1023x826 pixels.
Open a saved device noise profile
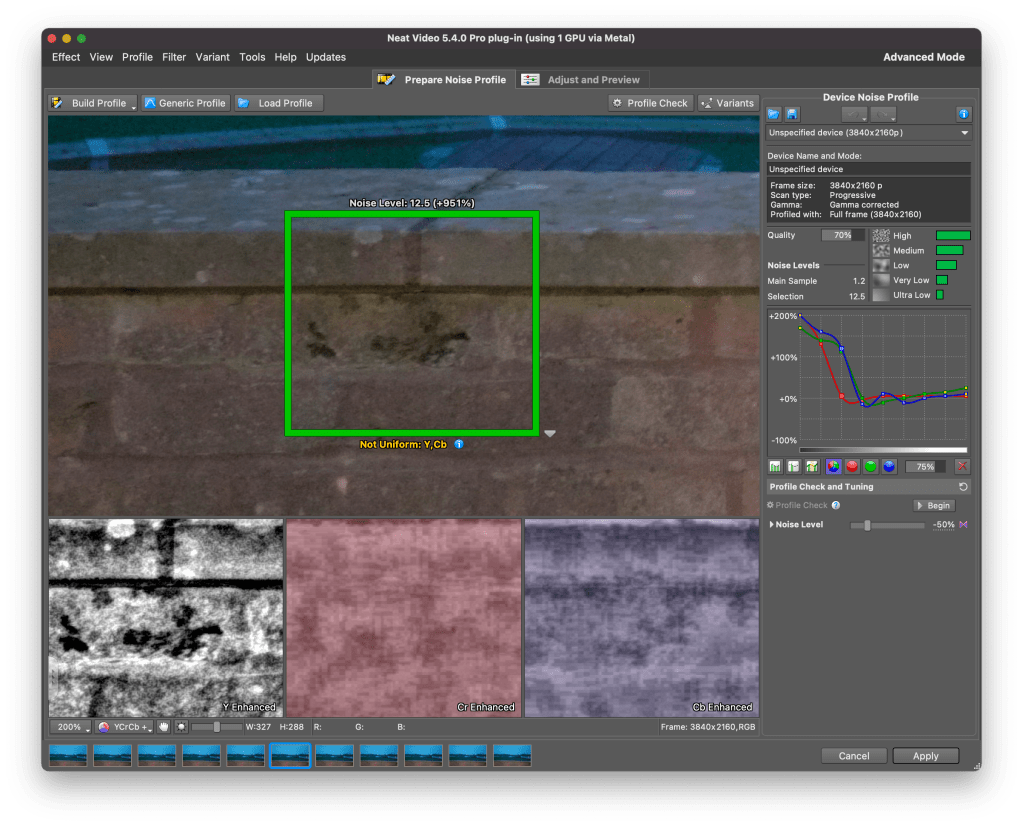click(773, 115)
